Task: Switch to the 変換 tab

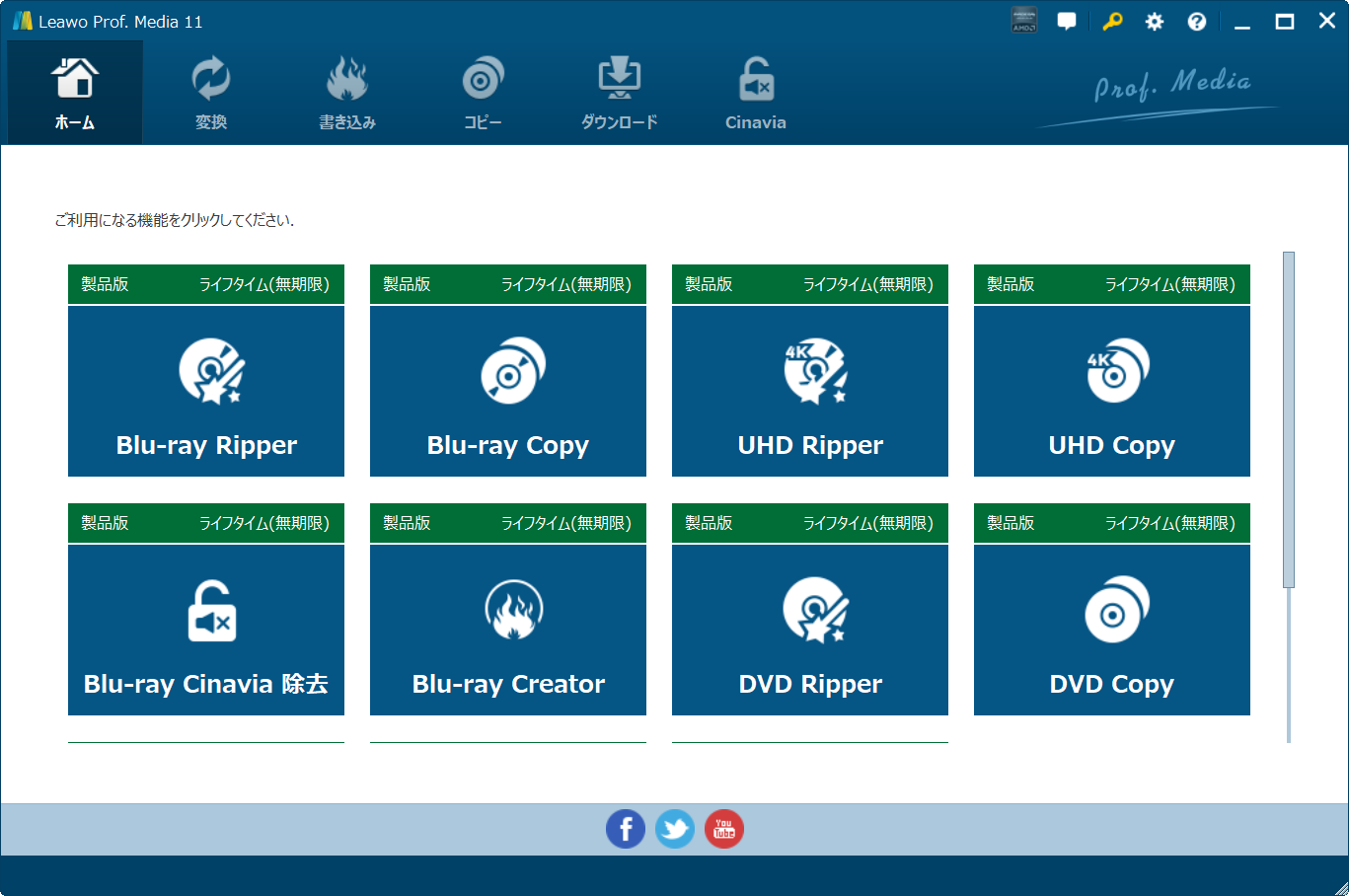Action: click(211, 94)
